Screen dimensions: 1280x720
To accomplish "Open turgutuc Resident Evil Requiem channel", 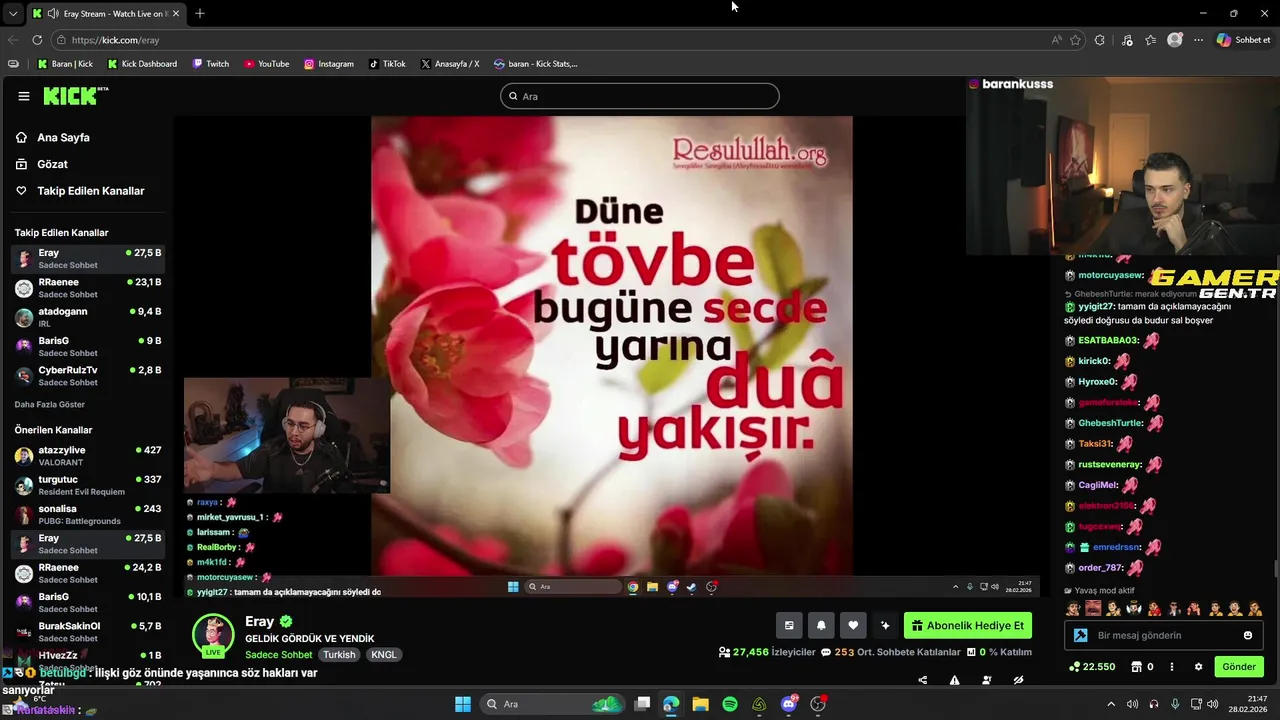I will [x=88, y=485].
